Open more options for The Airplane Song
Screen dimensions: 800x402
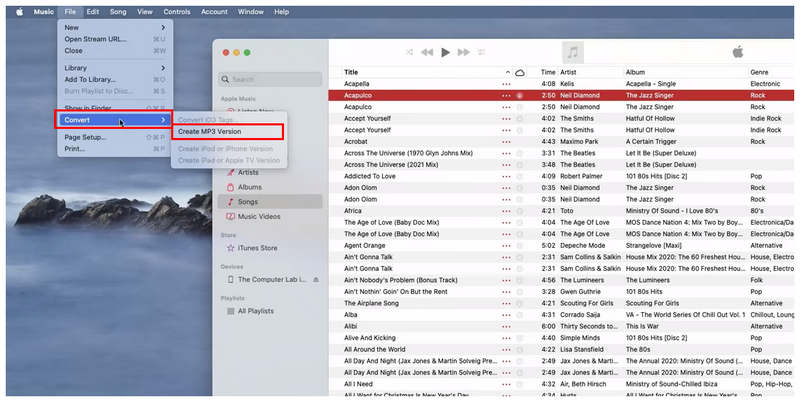coord(506,304)
